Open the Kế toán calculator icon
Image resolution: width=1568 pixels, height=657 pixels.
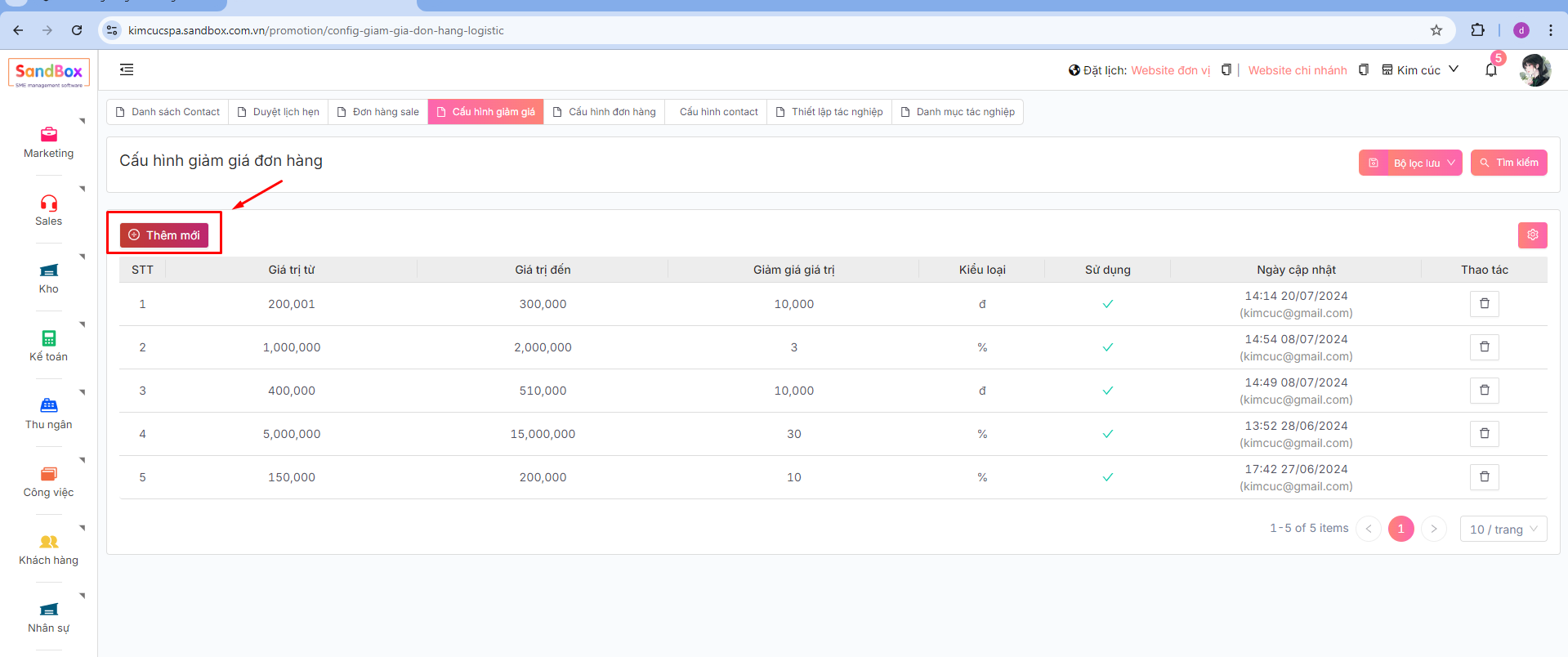49,338
